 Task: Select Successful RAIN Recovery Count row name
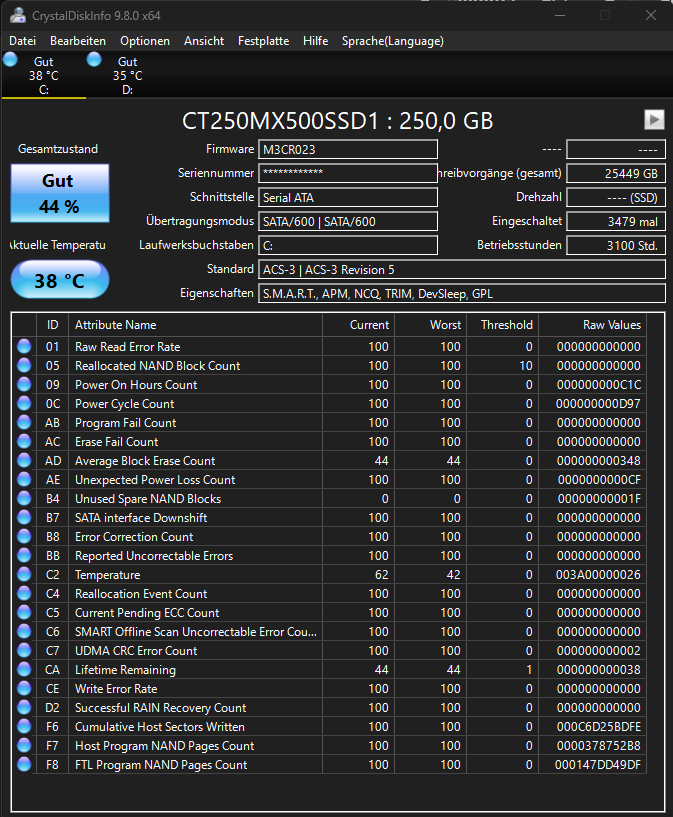click(x=160, y=708)
